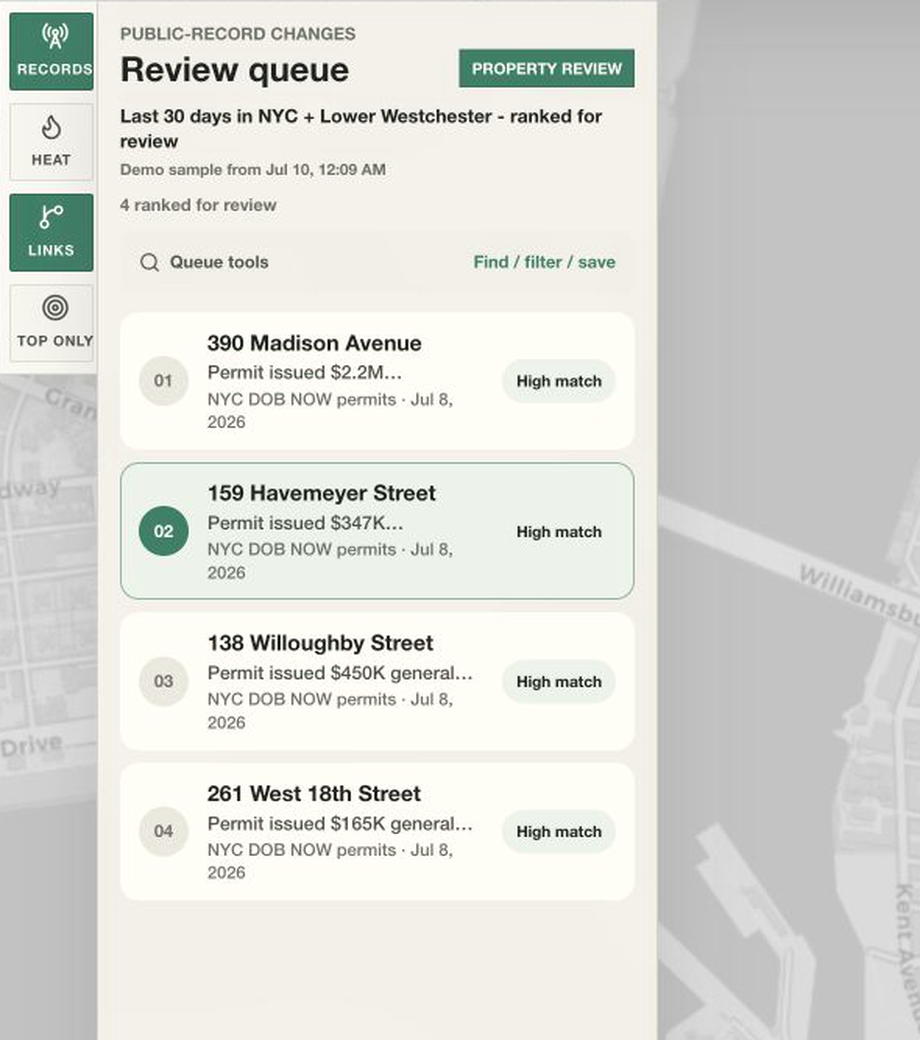This screenshot has height=1040, width=920.
Task: Open the 390 Madison Avenue title
Action: point(314,343)
